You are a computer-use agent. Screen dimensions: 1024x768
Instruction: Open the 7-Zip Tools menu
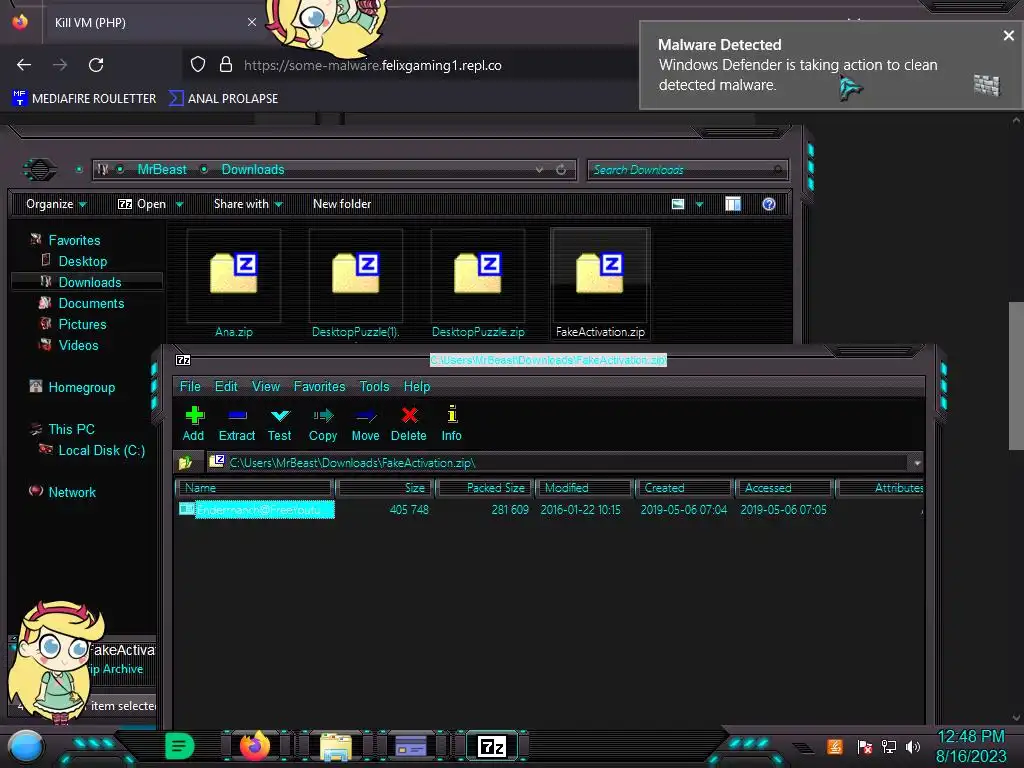374,387
